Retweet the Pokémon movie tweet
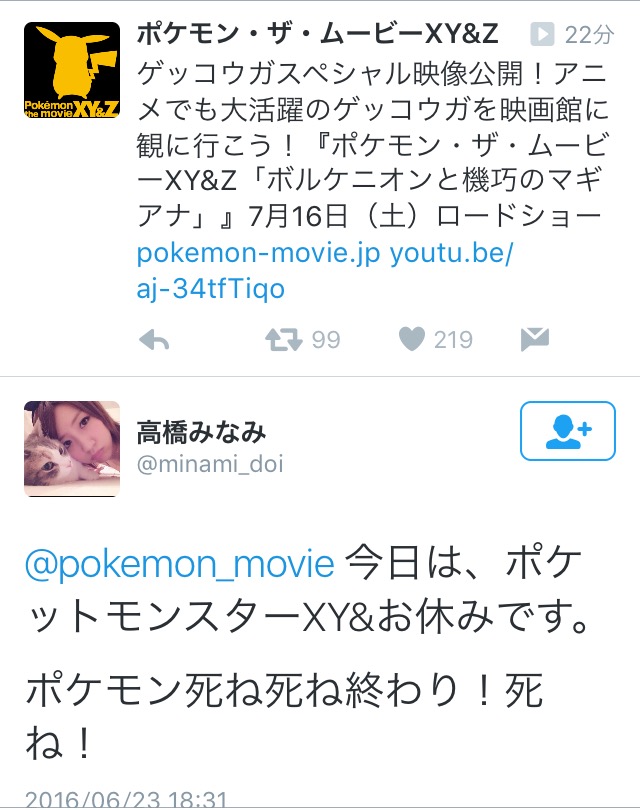Image resolution: width=640 pixels, height=810 pixels. [284, 340]
